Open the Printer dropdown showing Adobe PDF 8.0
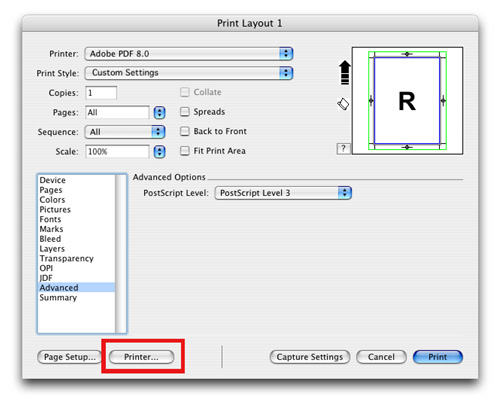The image size is (503, 406). pos(189,54)
